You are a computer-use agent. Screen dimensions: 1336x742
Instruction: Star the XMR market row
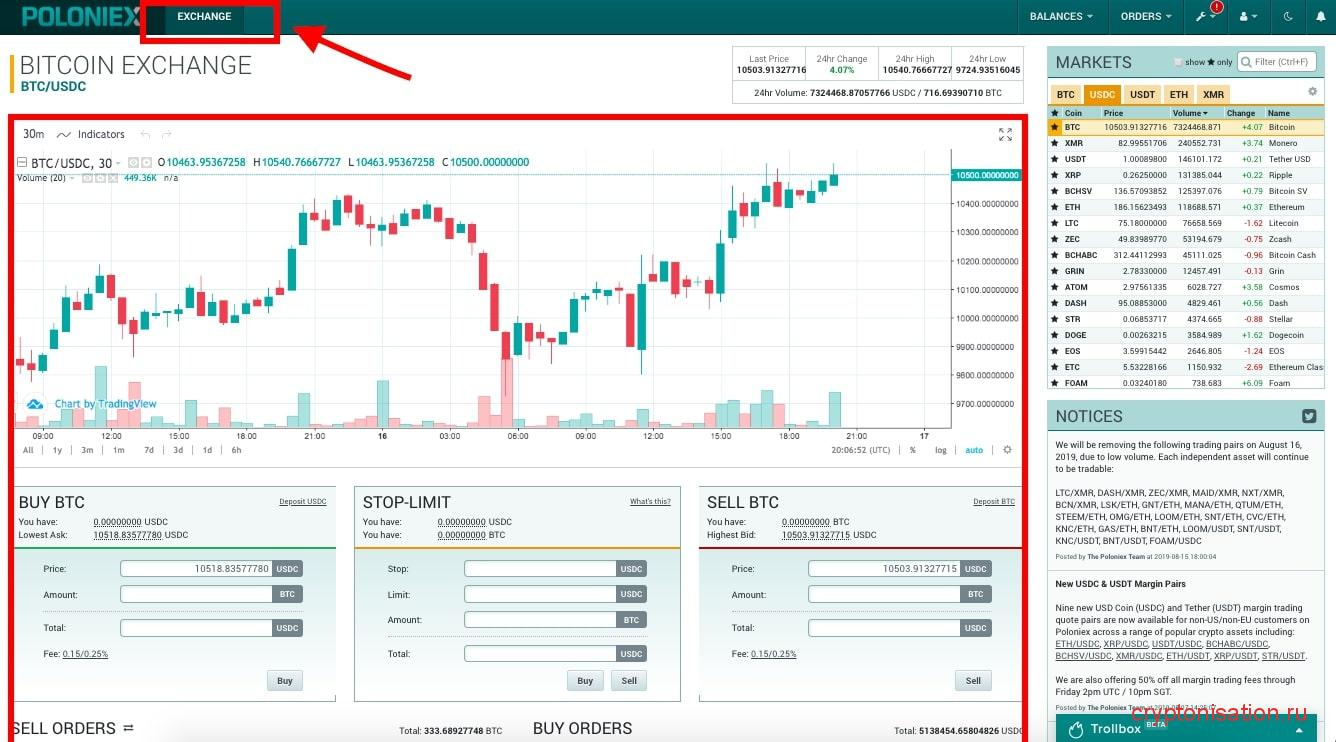[1054, 143]
